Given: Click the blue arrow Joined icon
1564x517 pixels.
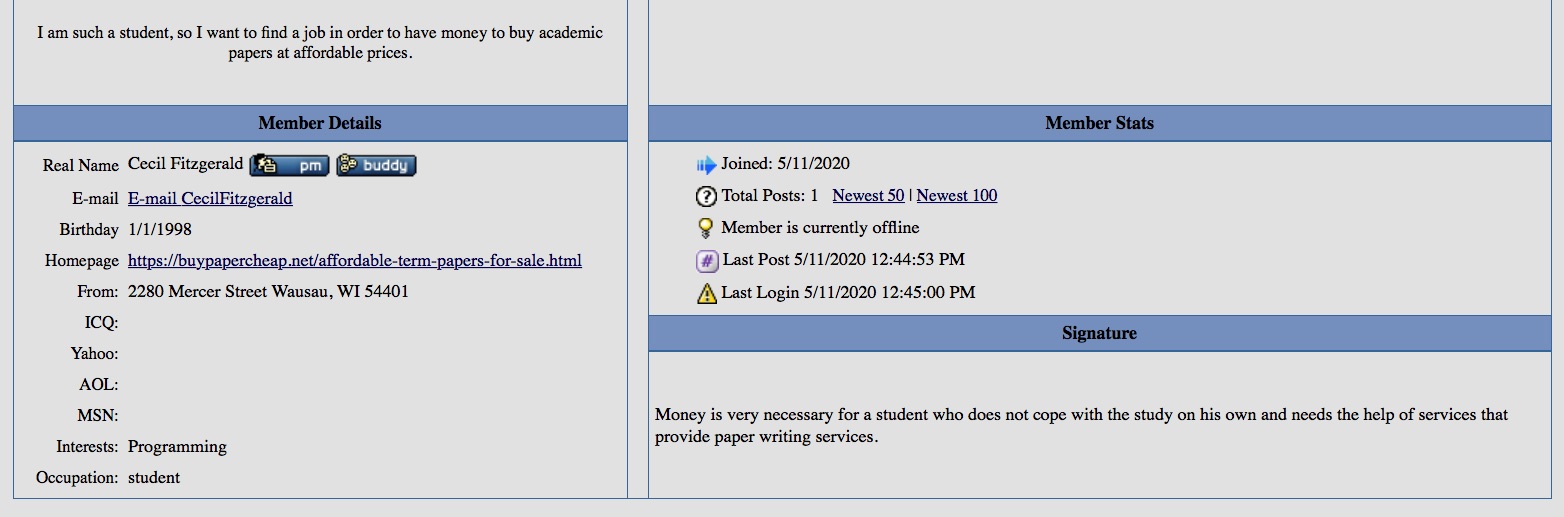Looking at the screenshot, I should [x=706, y=165].
